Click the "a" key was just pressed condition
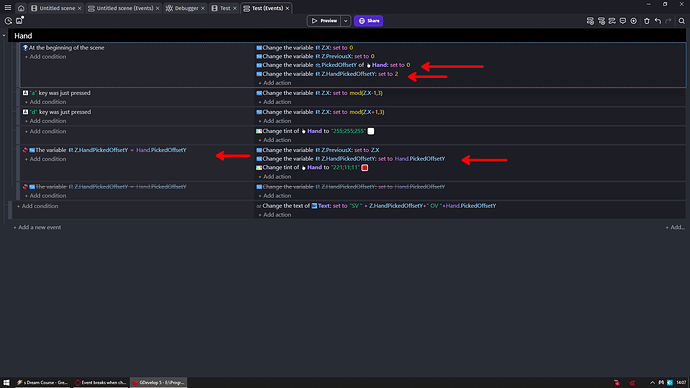This screenshot has height=388, width=690. (x=56, y=93)
